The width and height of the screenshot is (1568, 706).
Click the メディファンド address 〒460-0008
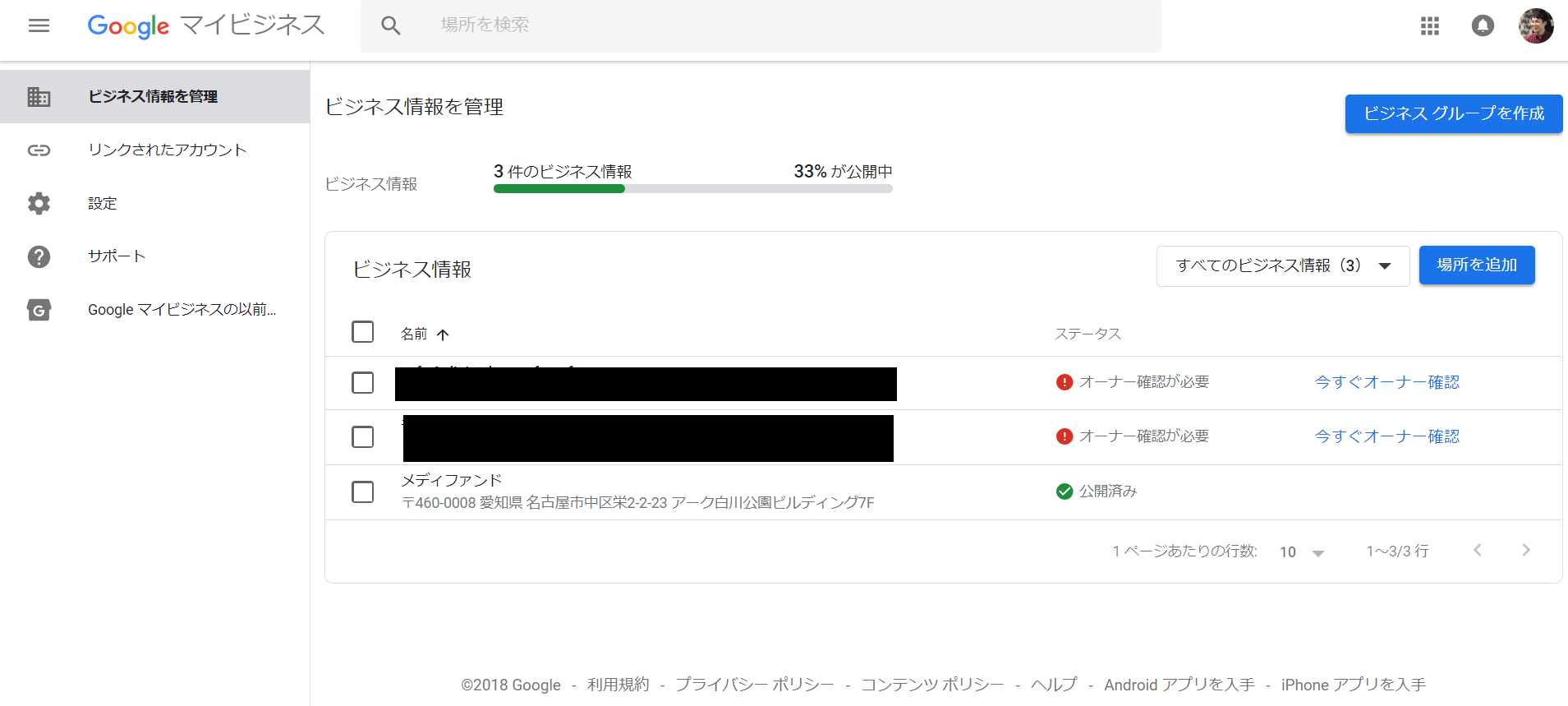(x=638, y=503)
